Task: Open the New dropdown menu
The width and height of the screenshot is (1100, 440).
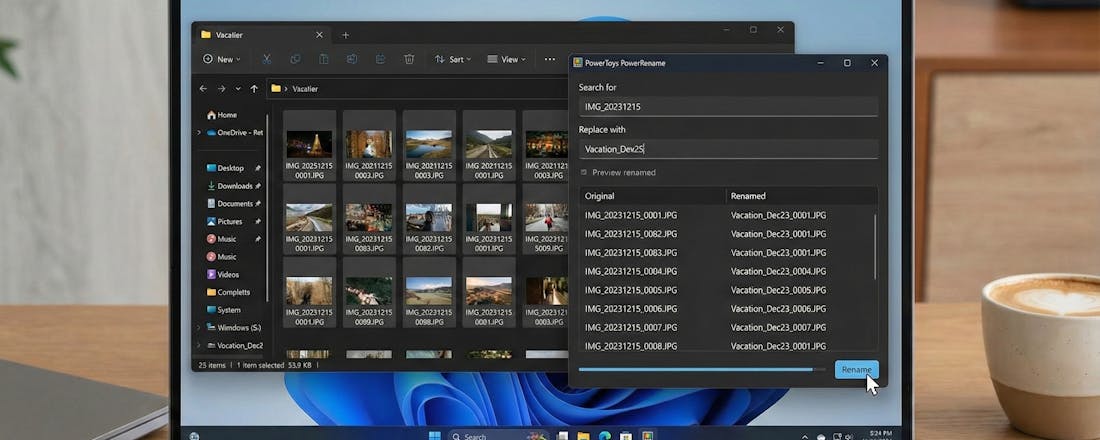Action: point(222,59)
